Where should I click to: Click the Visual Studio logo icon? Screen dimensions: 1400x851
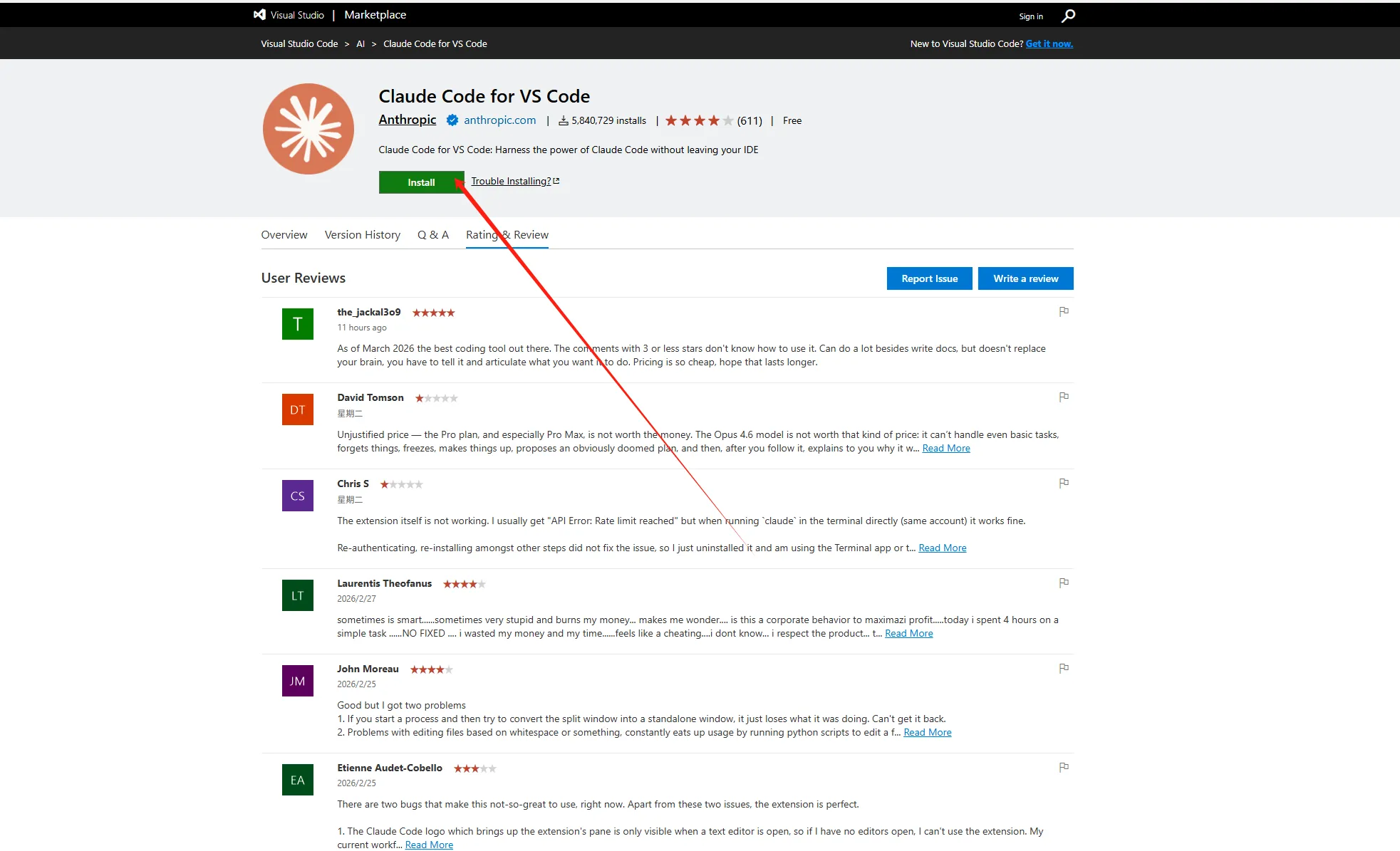coord(260,15)
